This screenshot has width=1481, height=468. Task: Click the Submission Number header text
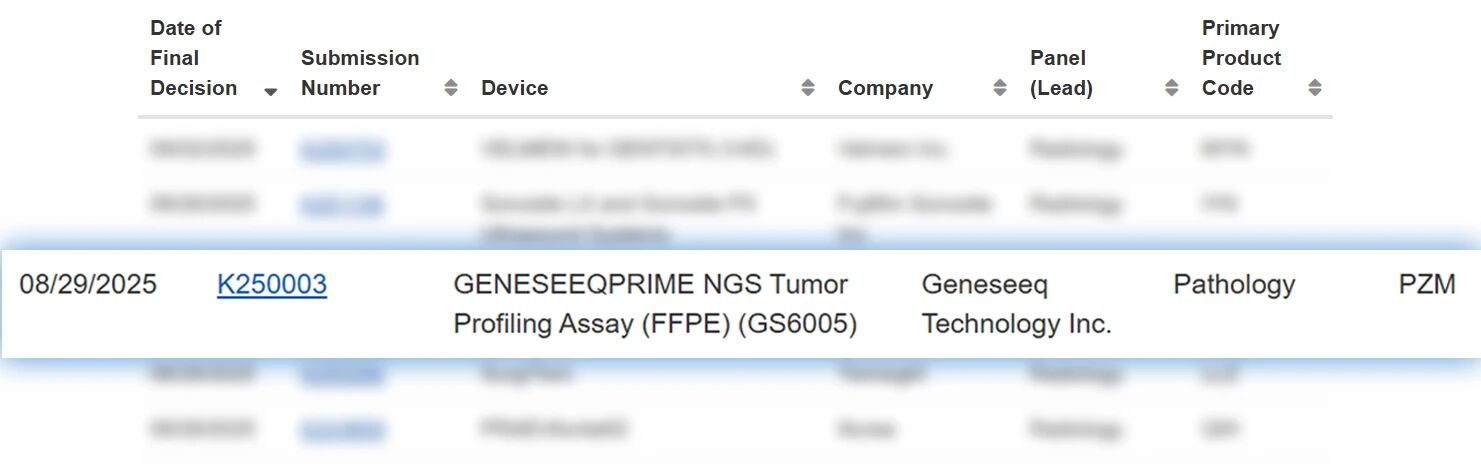tap(360, 73)
